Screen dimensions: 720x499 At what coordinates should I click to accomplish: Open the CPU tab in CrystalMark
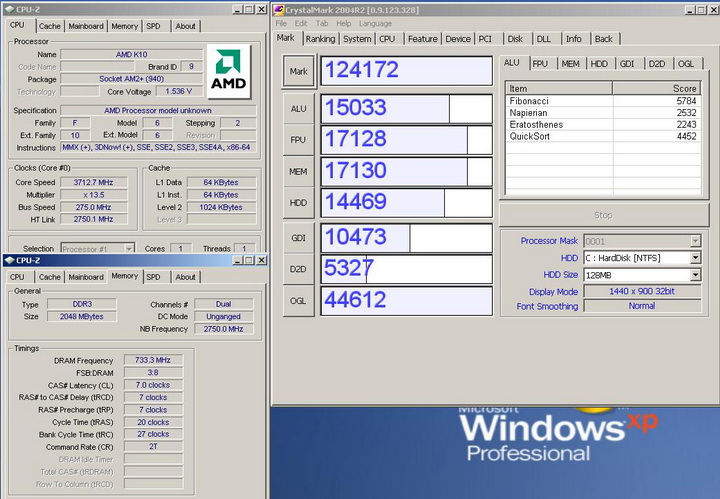point(387,39)
